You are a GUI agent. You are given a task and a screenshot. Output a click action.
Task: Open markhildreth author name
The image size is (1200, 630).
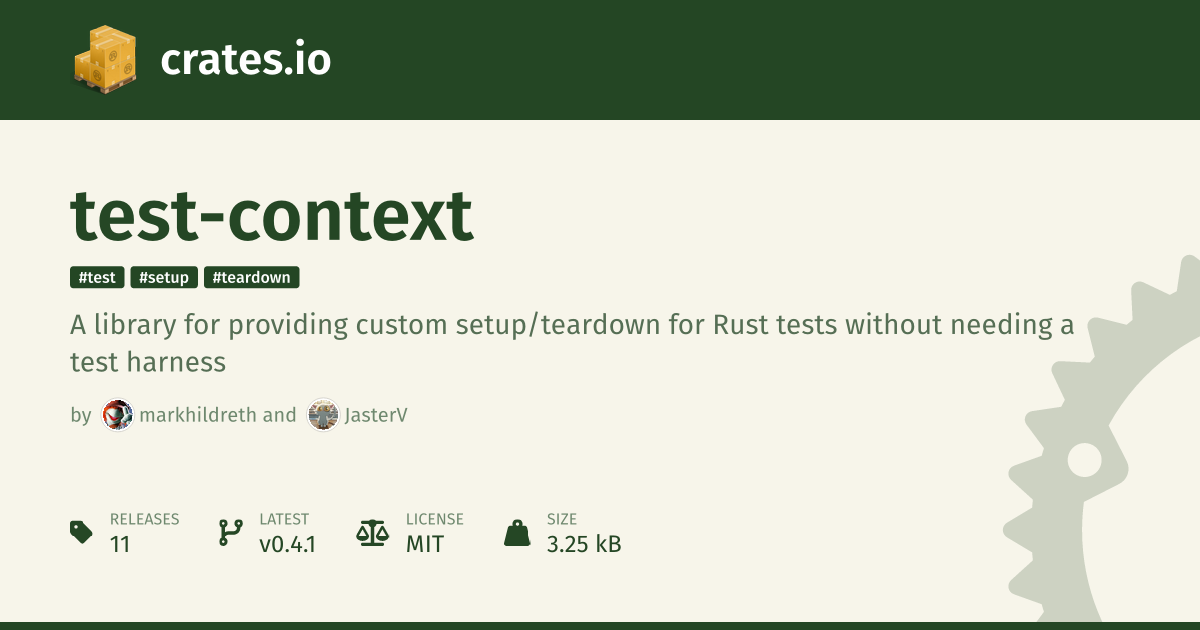pos(197,415)
